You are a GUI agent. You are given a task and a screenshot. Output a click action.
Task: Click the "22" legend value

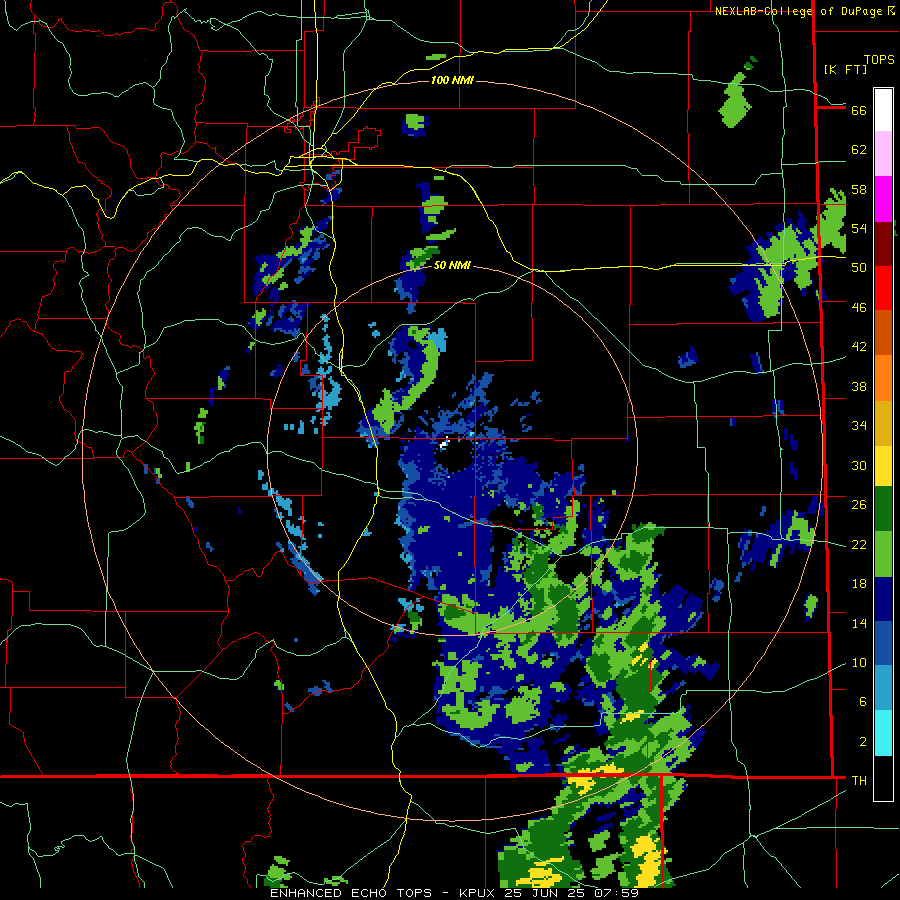coord(859,545)
